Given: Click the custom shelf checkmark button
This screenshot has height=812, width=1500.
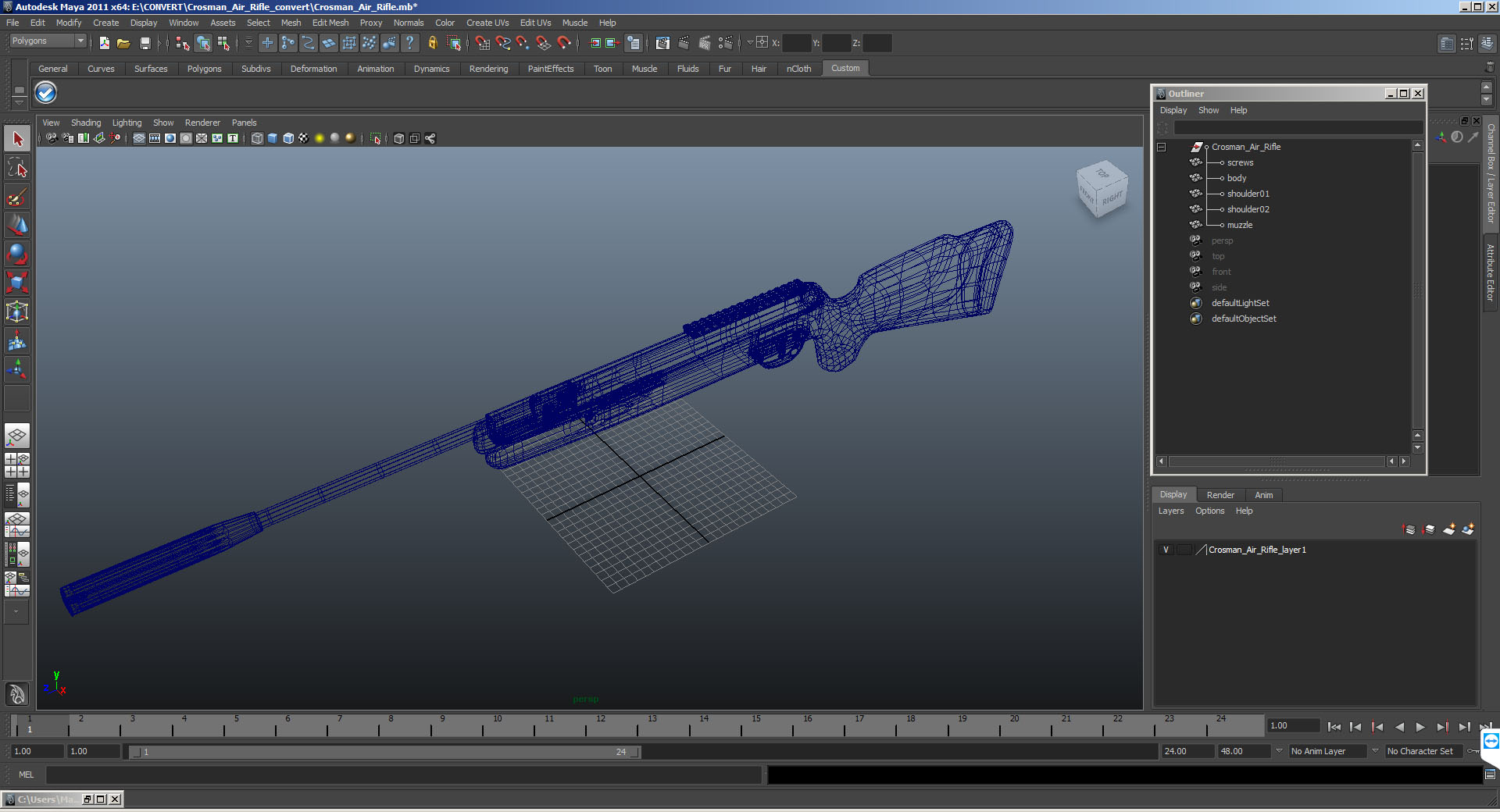Looking at the screenshot, I should [46, 93].
